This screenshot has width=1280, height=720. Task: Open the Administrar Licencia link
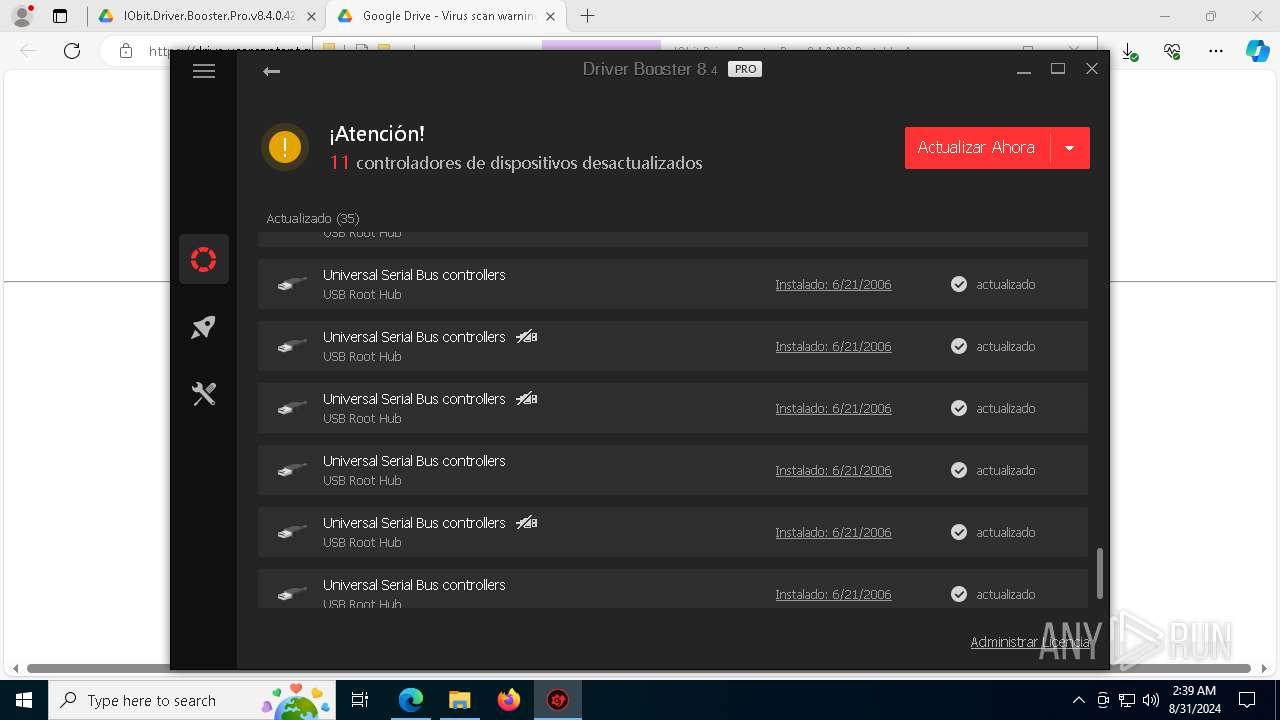pyautogui.click(x=1030, y=642)
